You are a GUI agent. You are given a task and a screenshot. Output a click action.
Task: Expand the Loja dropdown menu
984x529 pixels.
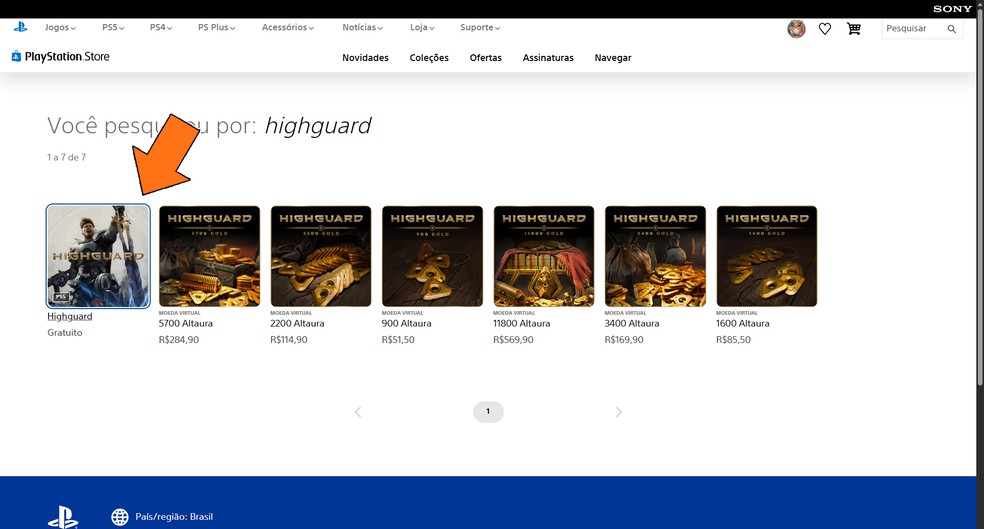click(422, 28)
